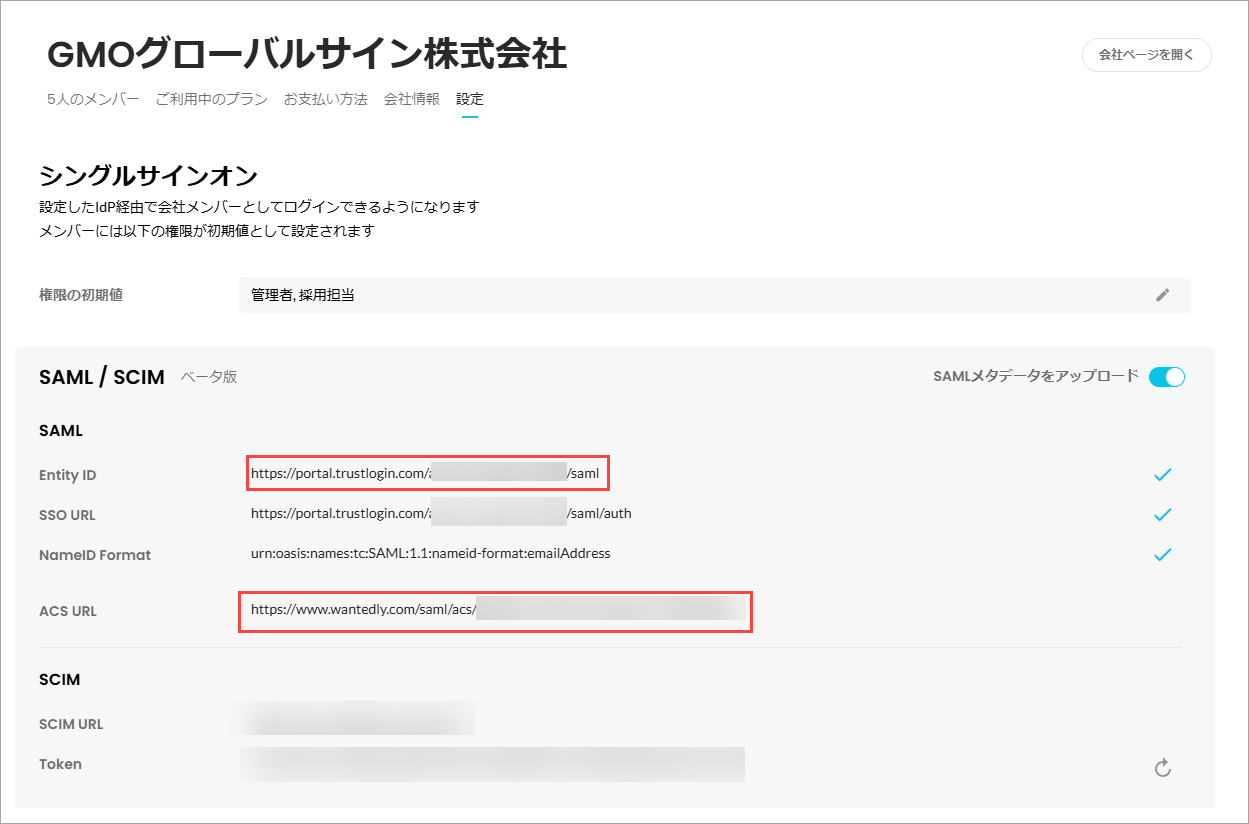Click the SCIM URL label
The width and height of the screenshot is (1249, 824).
point(71,724)
